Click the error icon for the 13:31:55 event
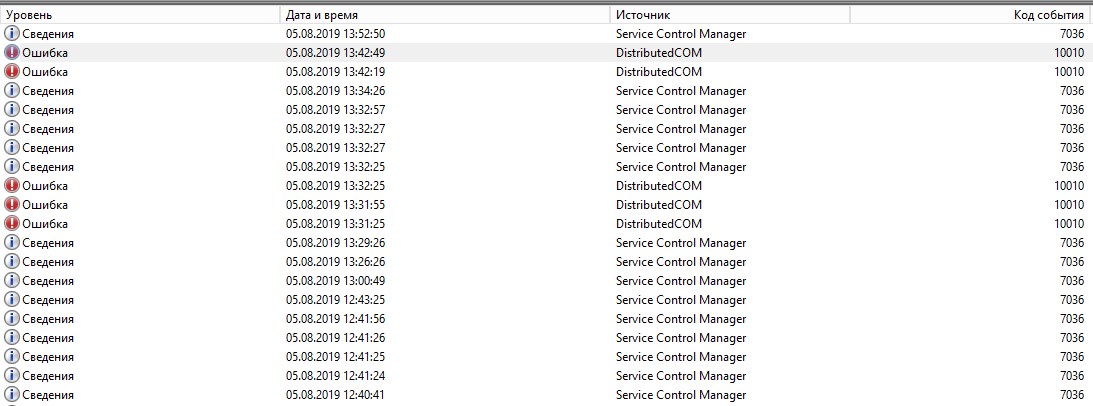 point(12,205)
